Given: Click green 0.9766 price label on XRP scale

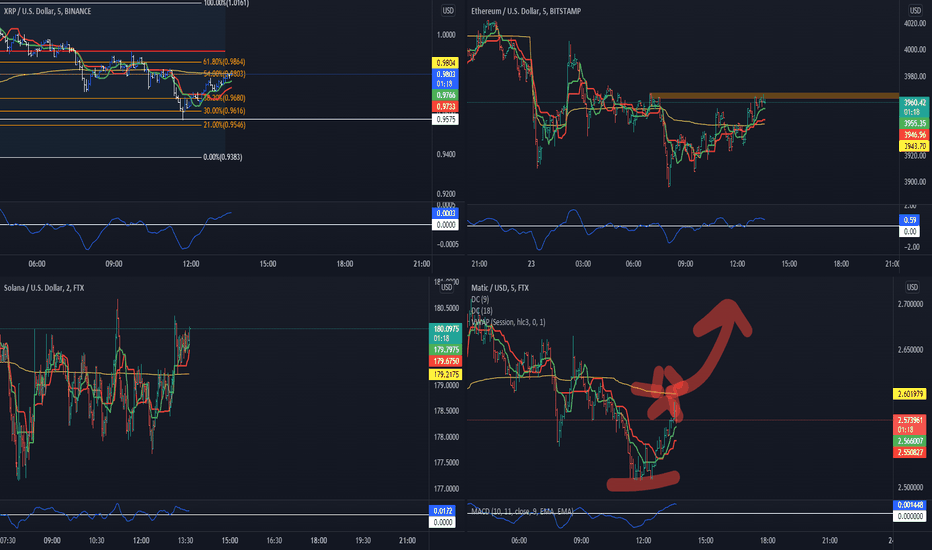Looking at the screenshot, I should pos(445,95).
